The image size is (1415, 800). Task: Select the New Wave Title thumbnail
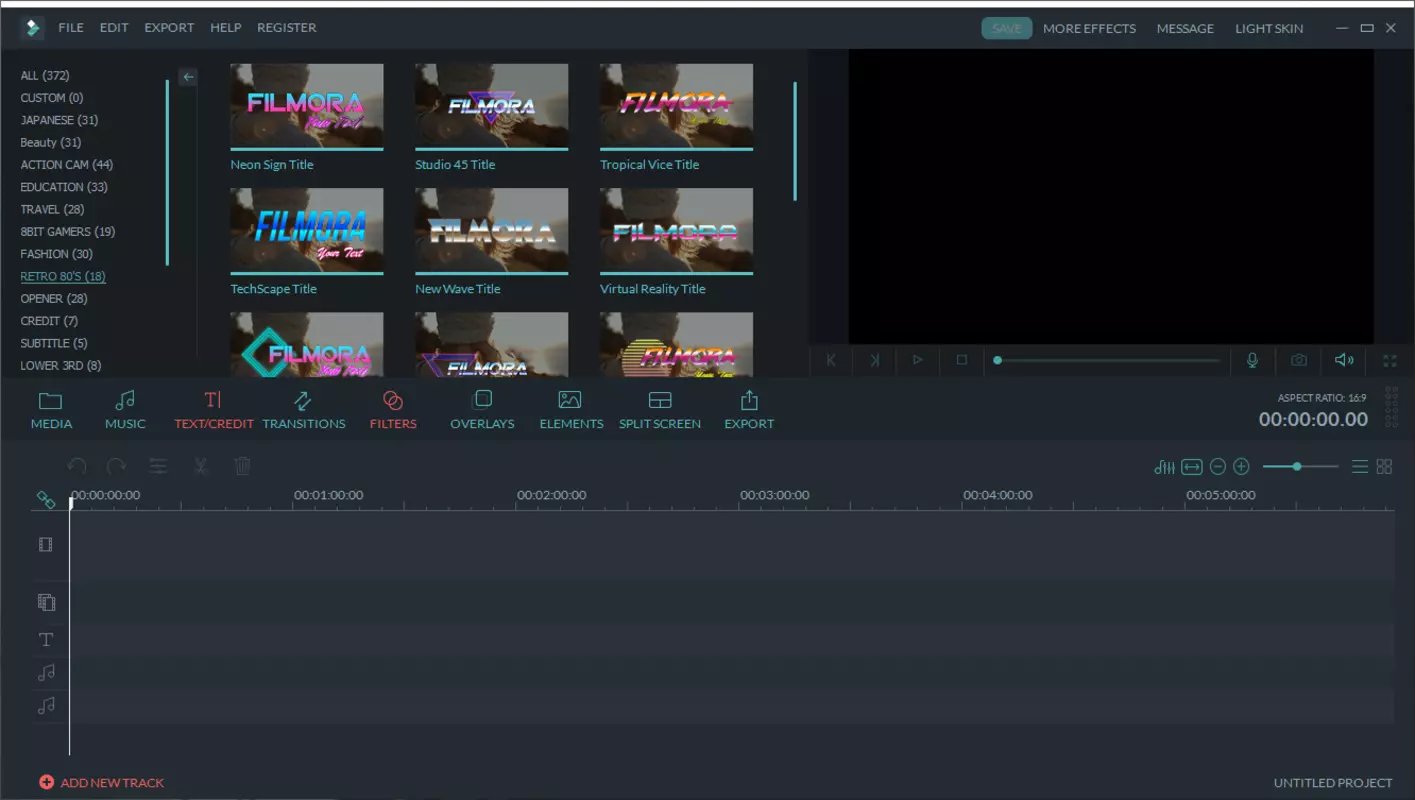[492, 231]
